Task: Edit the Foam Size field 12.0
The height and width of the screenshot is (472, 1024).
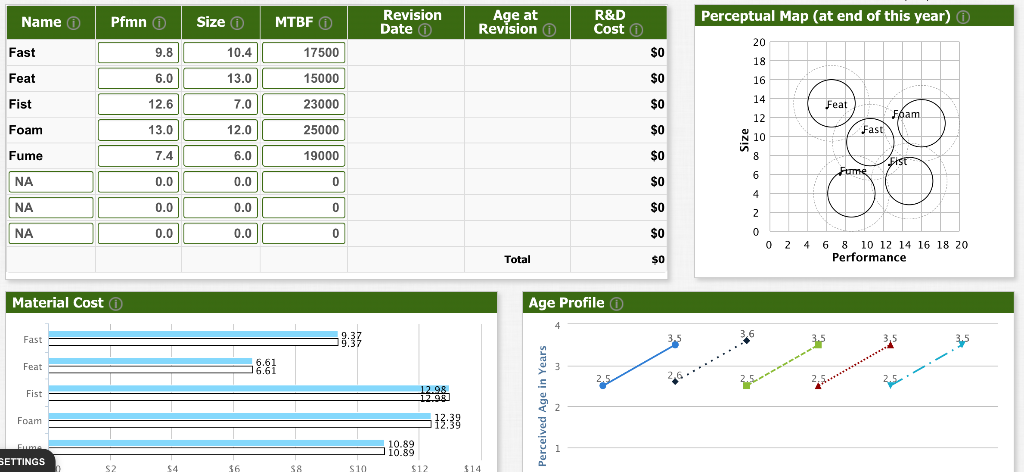Action: 221,130
